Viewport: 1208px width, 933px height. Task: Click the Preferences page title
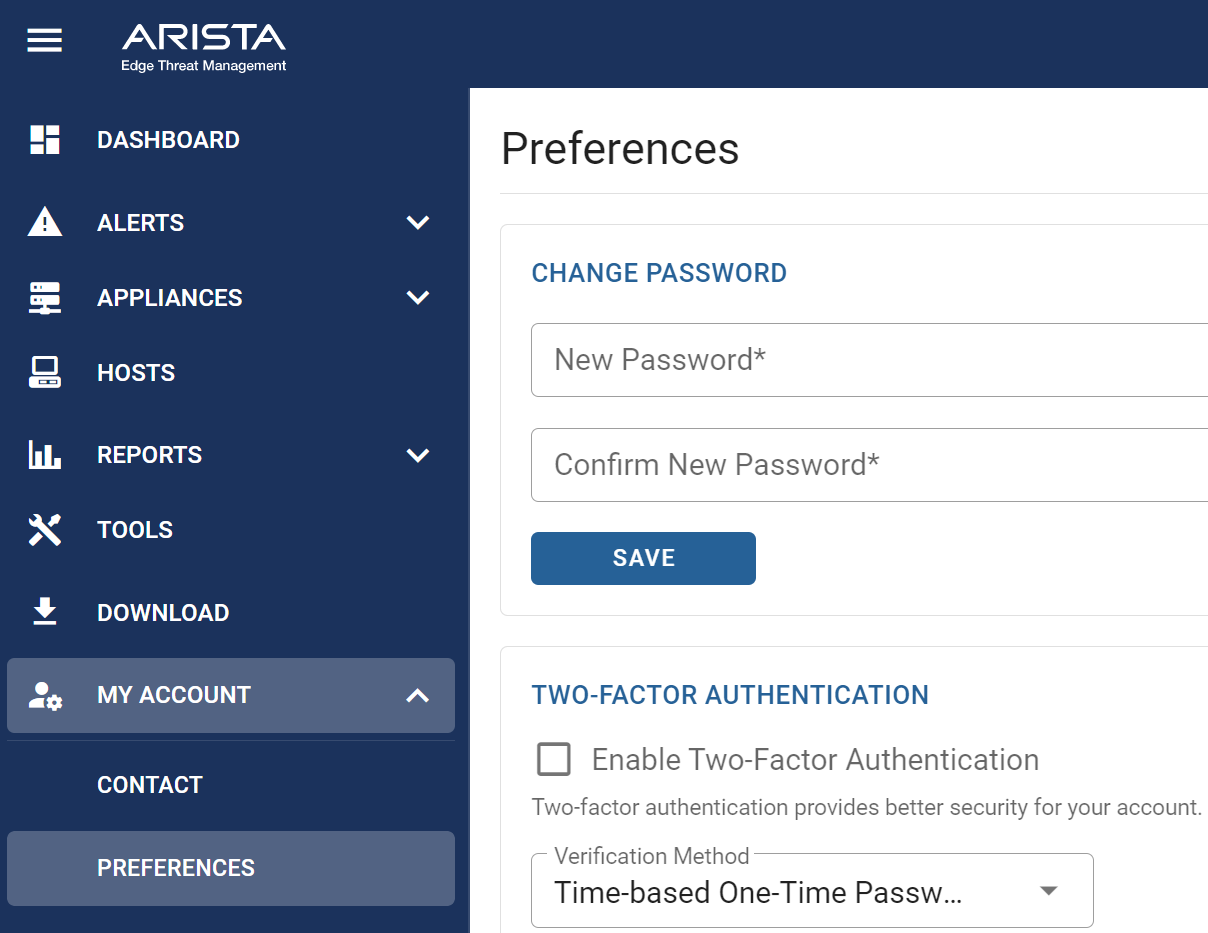point(620,149)
